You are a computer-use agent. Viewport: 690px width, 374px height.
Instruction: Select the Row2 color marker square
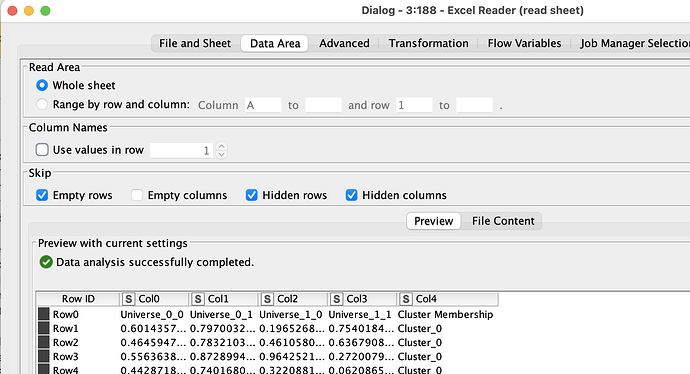tap(44, 342)
